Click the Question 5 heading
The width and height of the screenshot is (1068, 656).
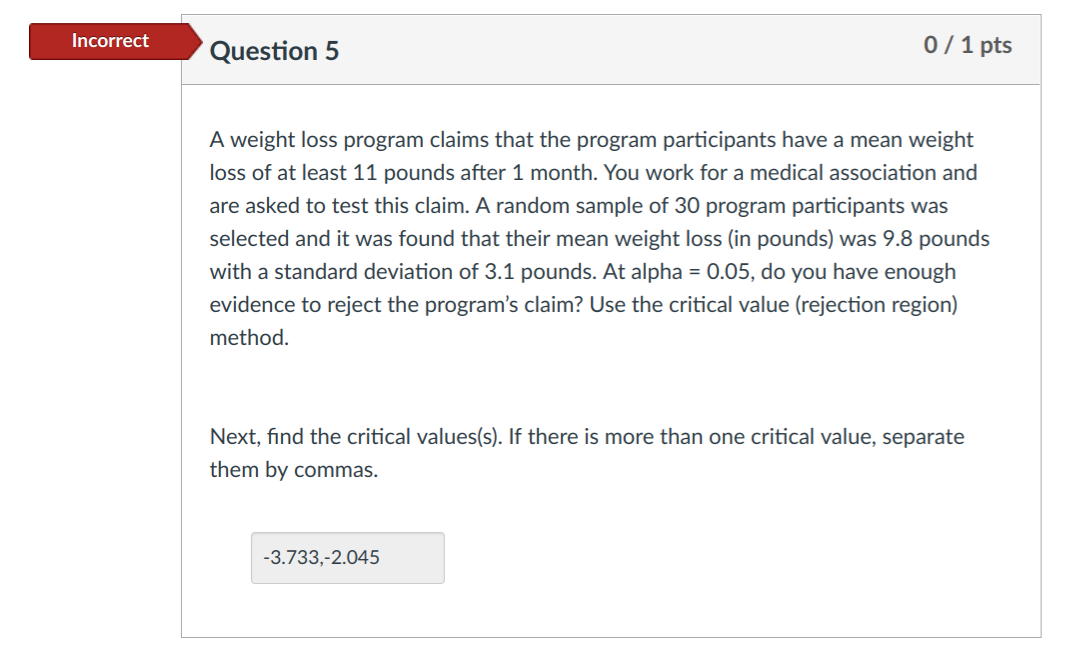[274, 51]
